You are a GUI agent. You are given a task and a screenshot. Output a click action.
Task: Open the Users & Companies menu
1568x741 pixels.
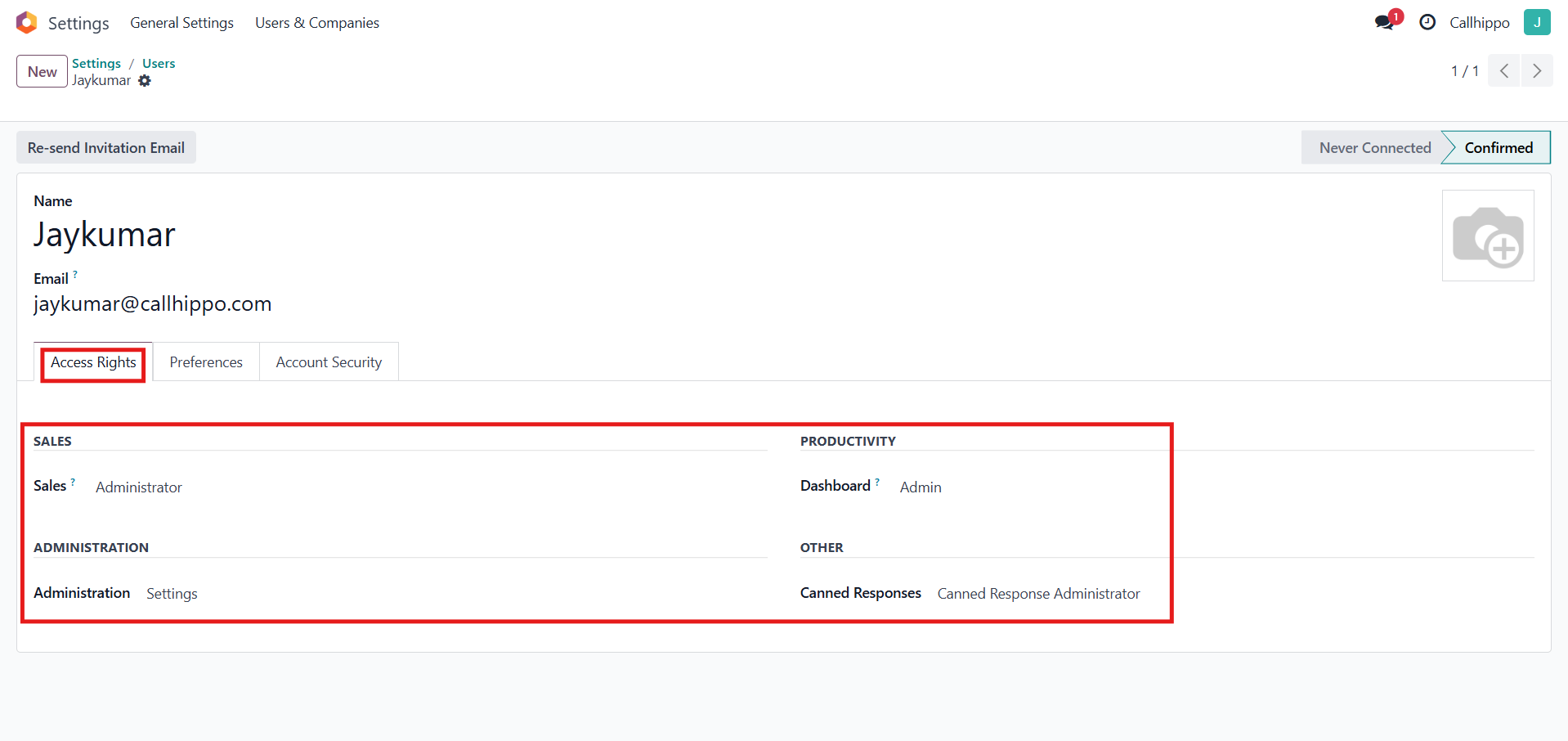(x=317, y=23)
